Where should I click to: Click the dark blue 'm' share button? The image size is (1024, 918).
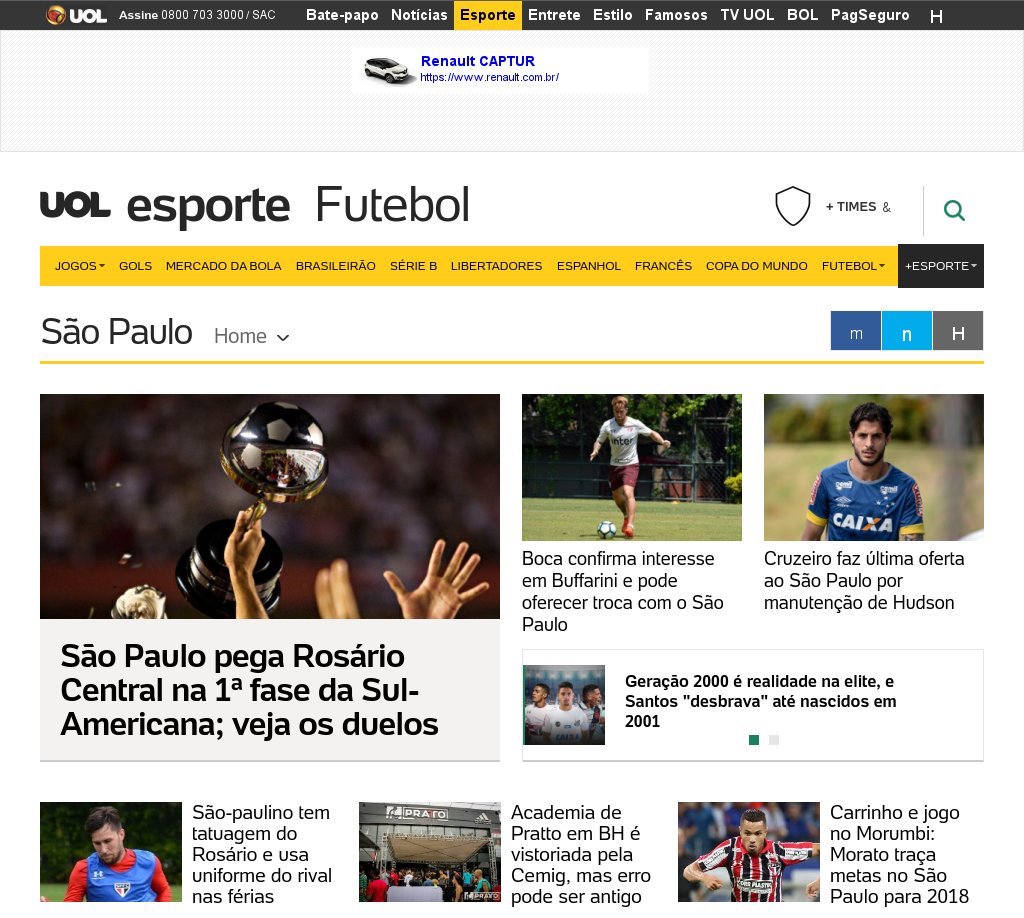click(x=856, y=331)
